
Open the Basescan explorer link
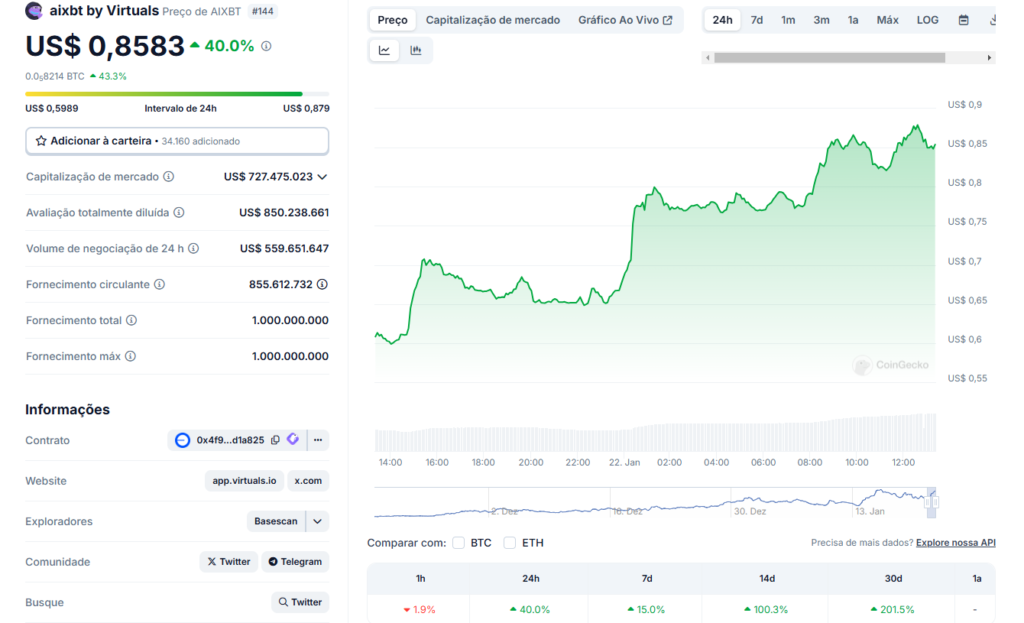click(x=276, y=521)
